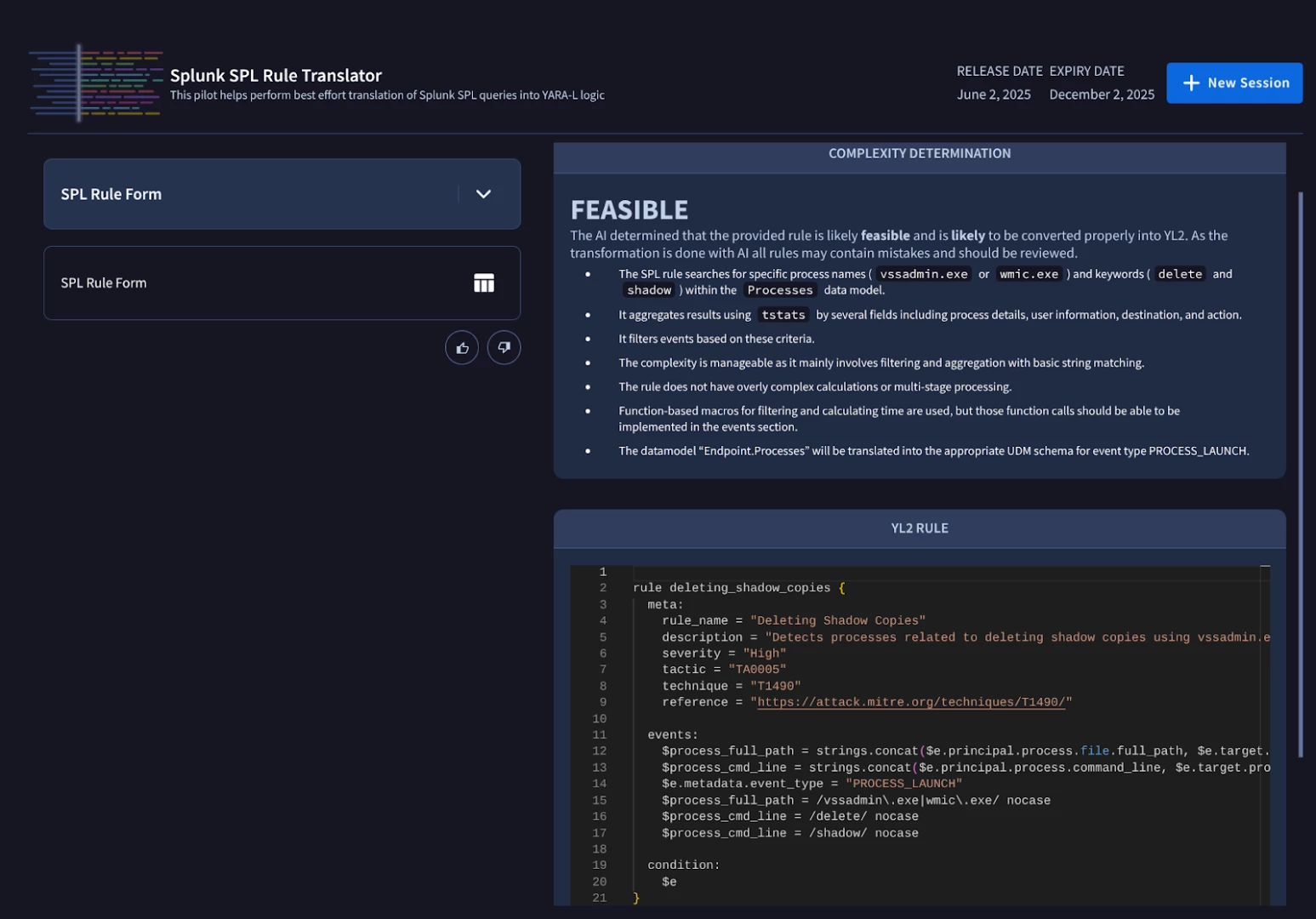Click the 'Endpoint.Processes' datamodel bullet text
Viewport: 1316px width, 919px height.
coord(934,451)
